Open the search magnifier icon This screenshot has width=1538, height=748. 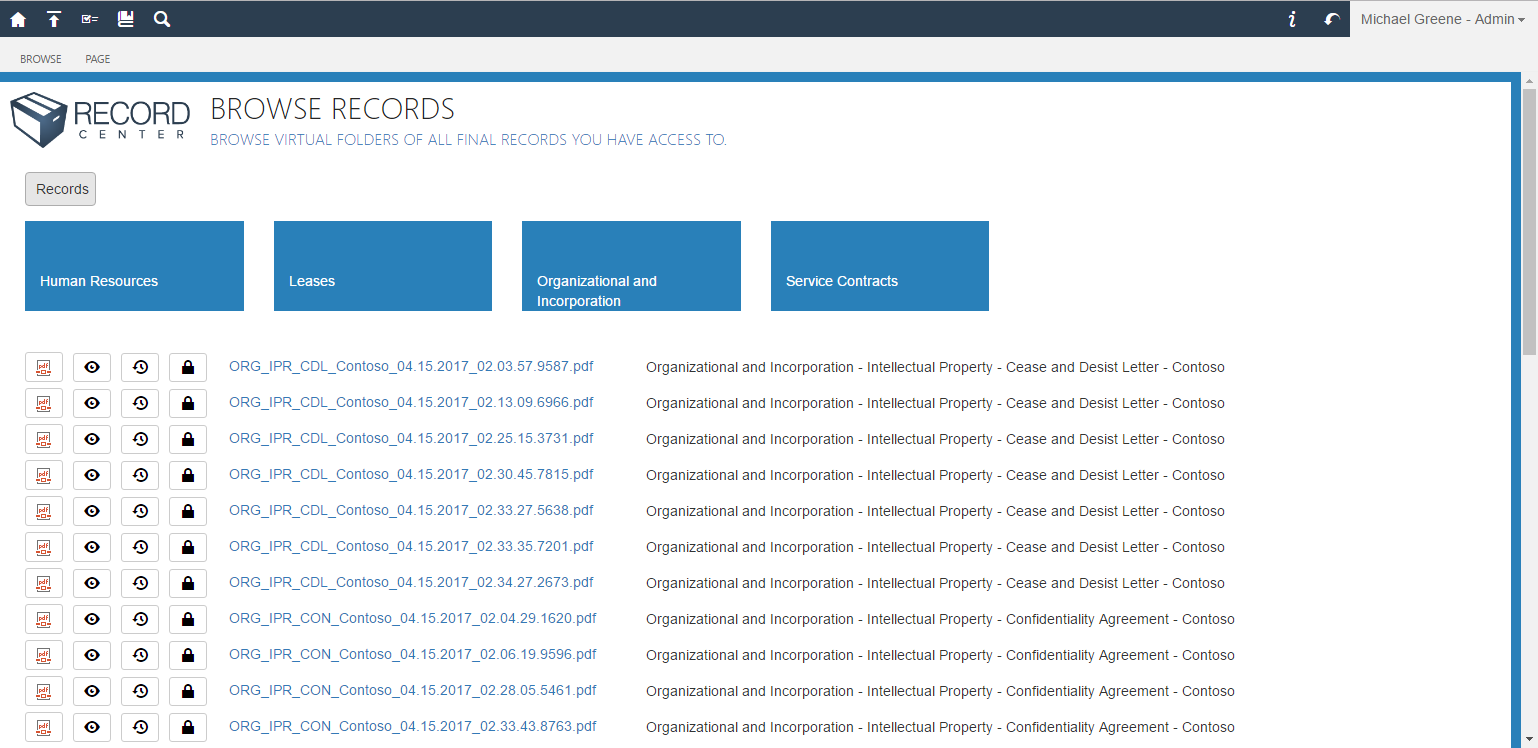(162, 19)
